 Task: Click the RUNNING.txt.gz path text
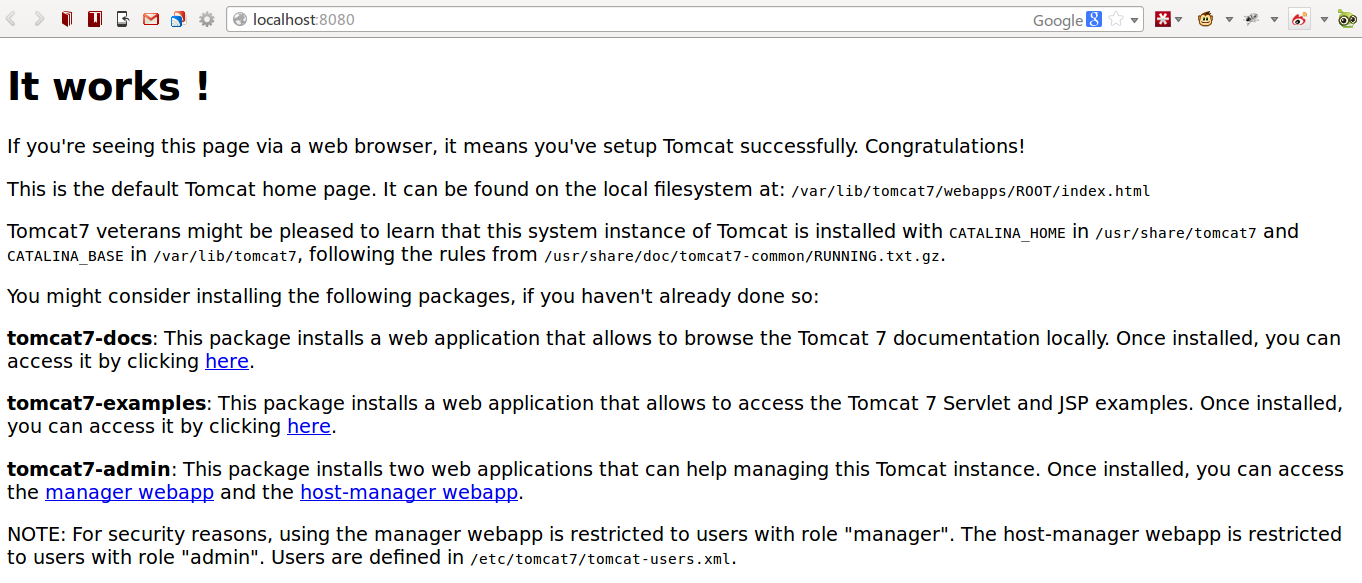(x=743, y=256)
